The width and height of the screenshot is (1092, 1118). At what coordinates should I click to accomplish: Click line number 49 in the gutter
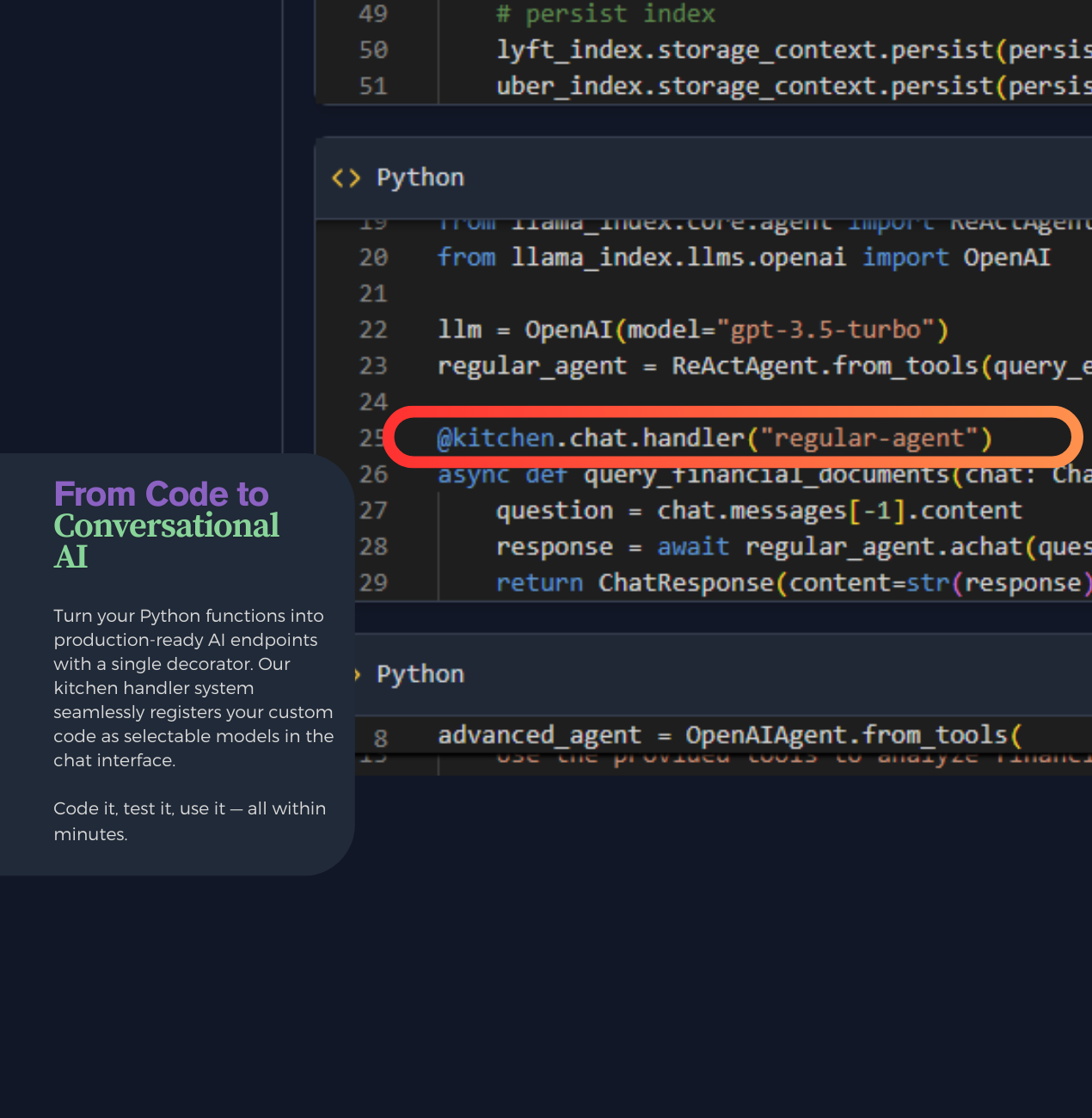373,14
